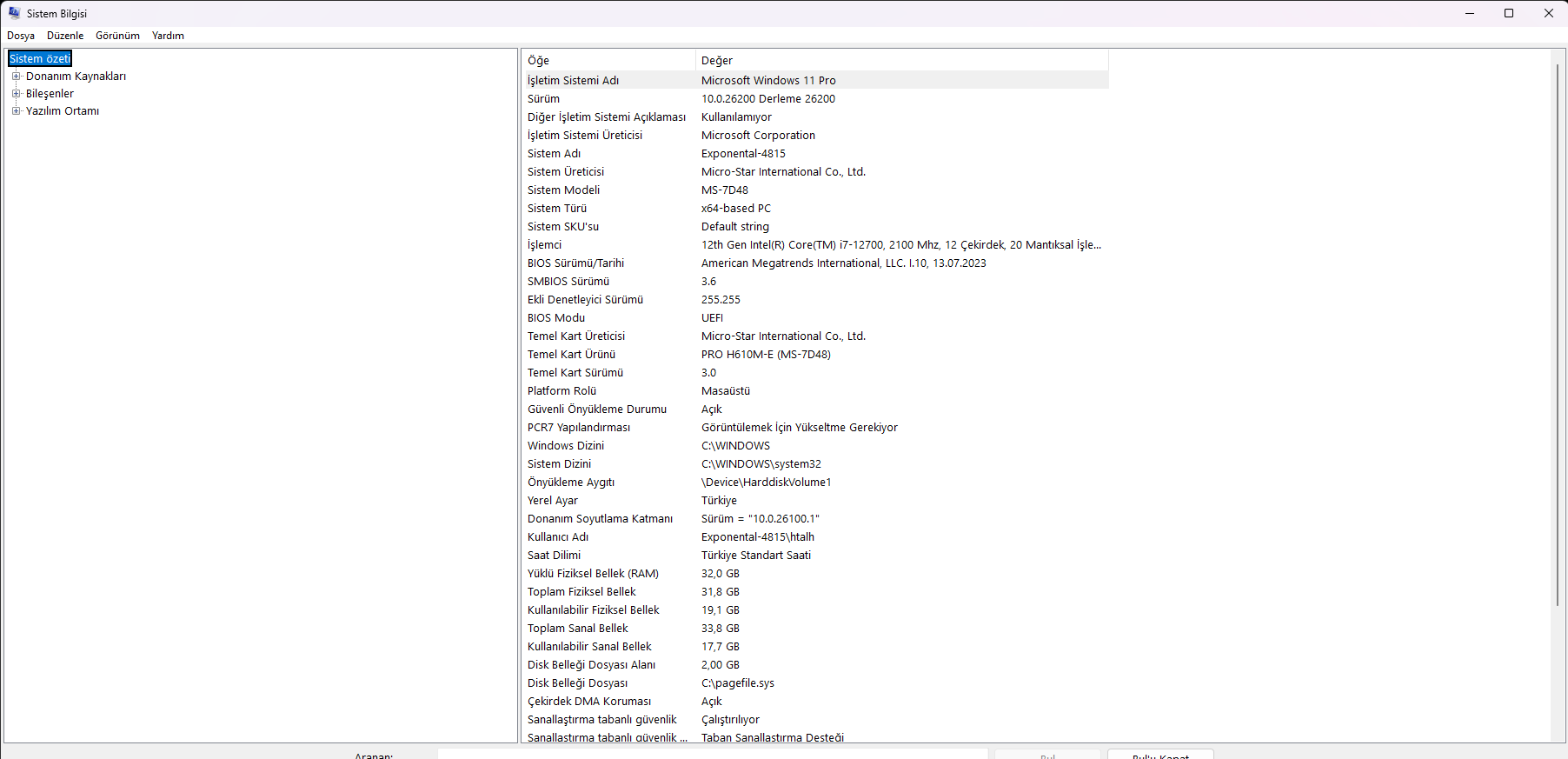Screen dimensions: 1568x759
Task: Select Önyükleme Aygıtı row label
Action: point(571,482)
